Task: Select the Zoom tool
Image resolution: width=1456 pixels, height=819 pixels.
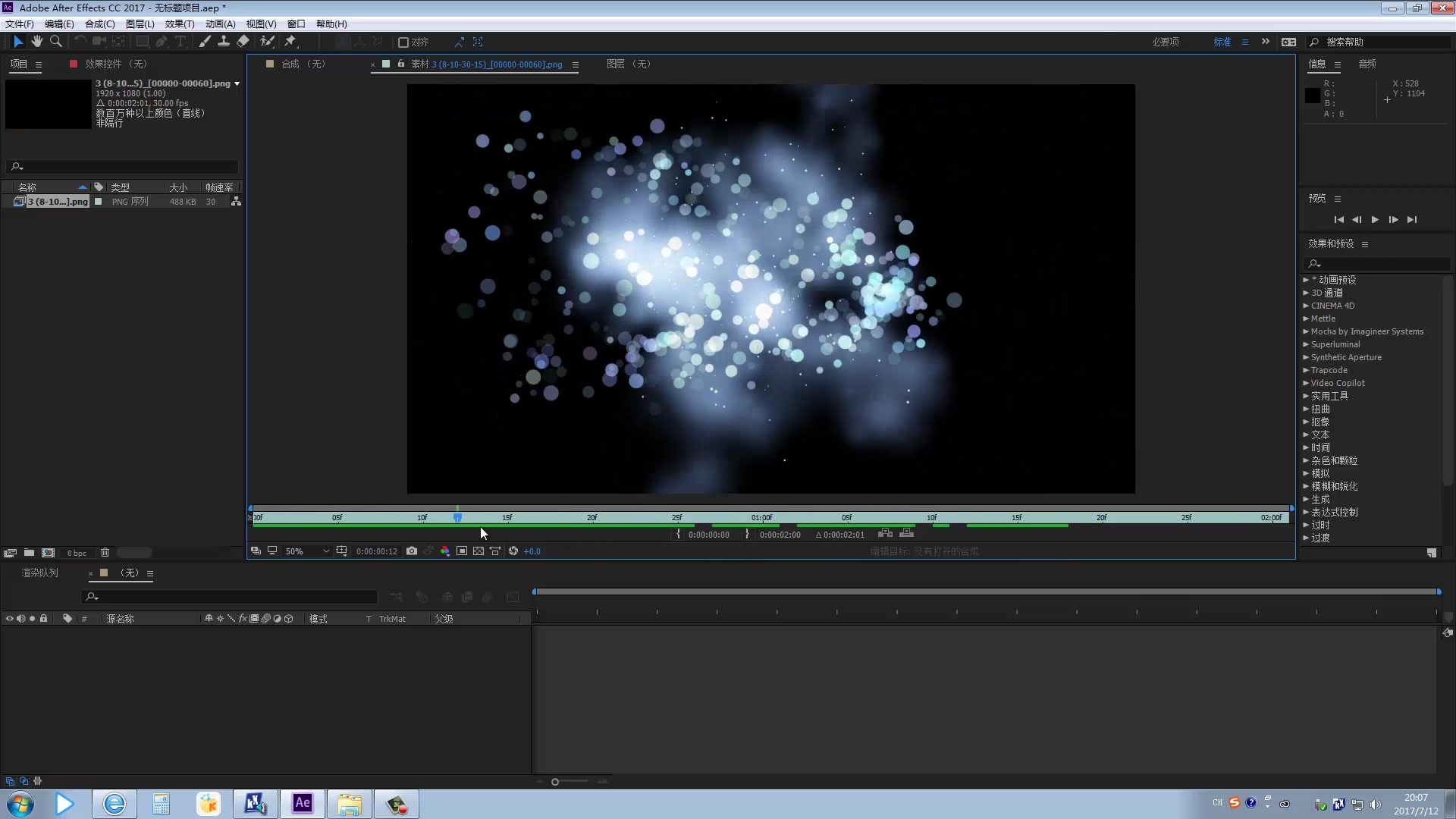Action: (55, 42)
